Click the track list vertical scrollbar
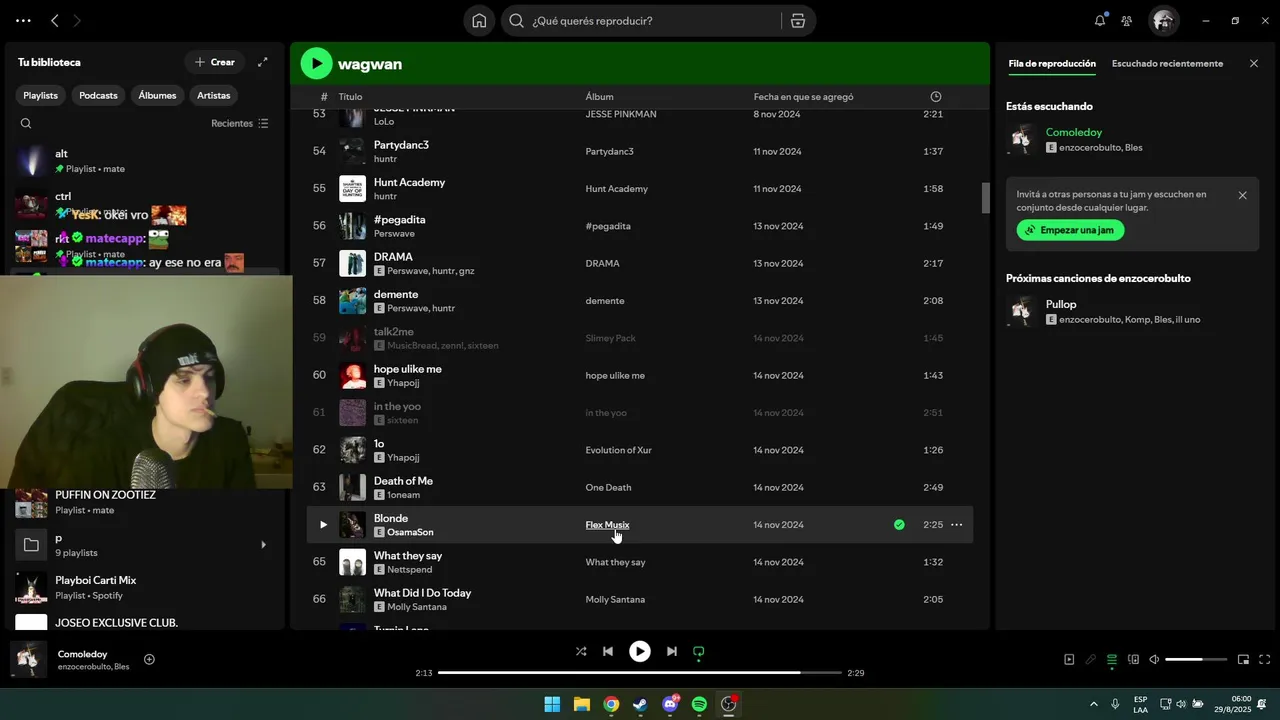Image resolution: width=1280 pixels, height=720 pixels. point(985,198)
